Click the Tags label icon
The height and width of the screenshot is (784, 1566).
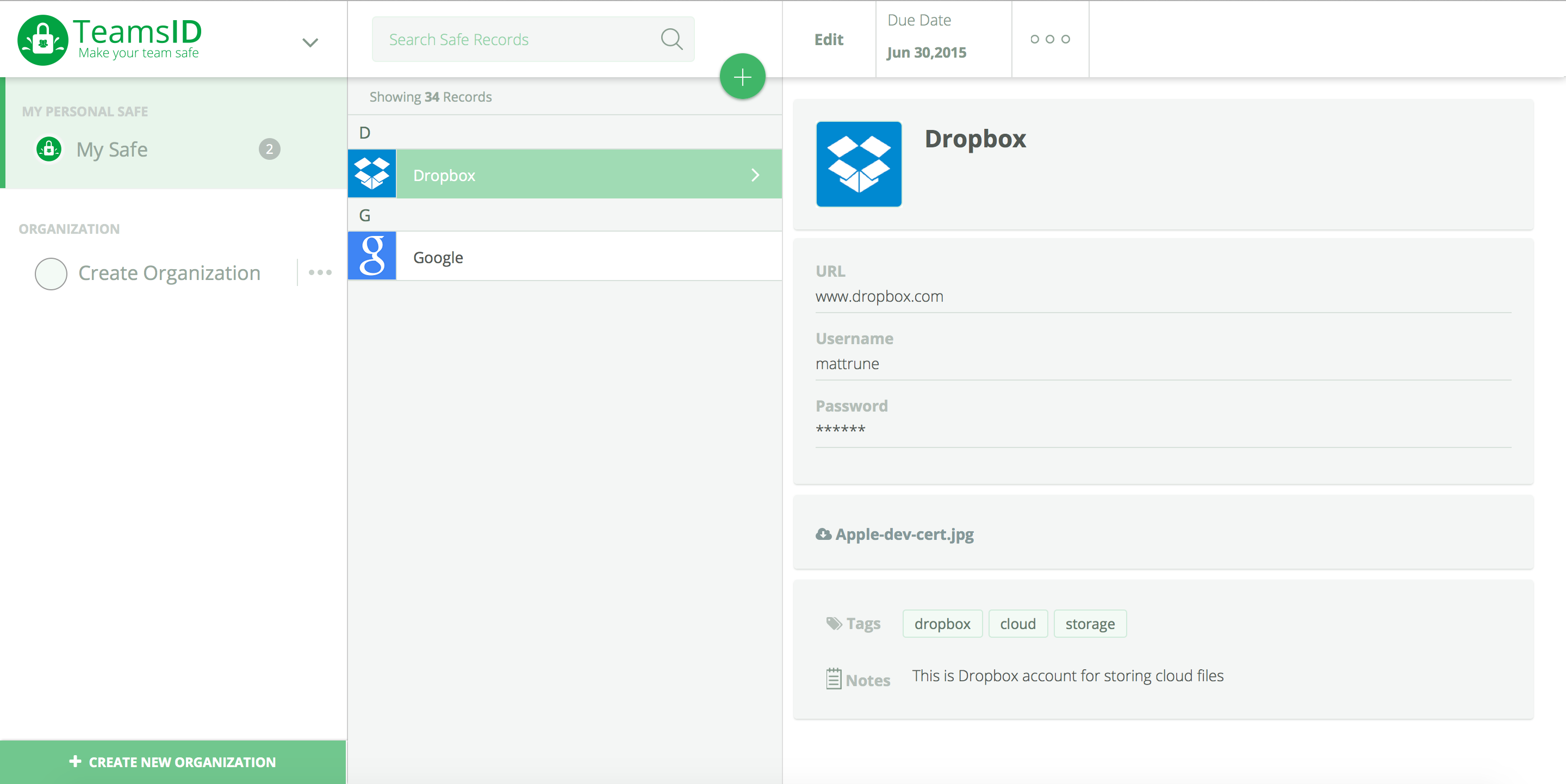pyautogui.click(x=834, y=623)
